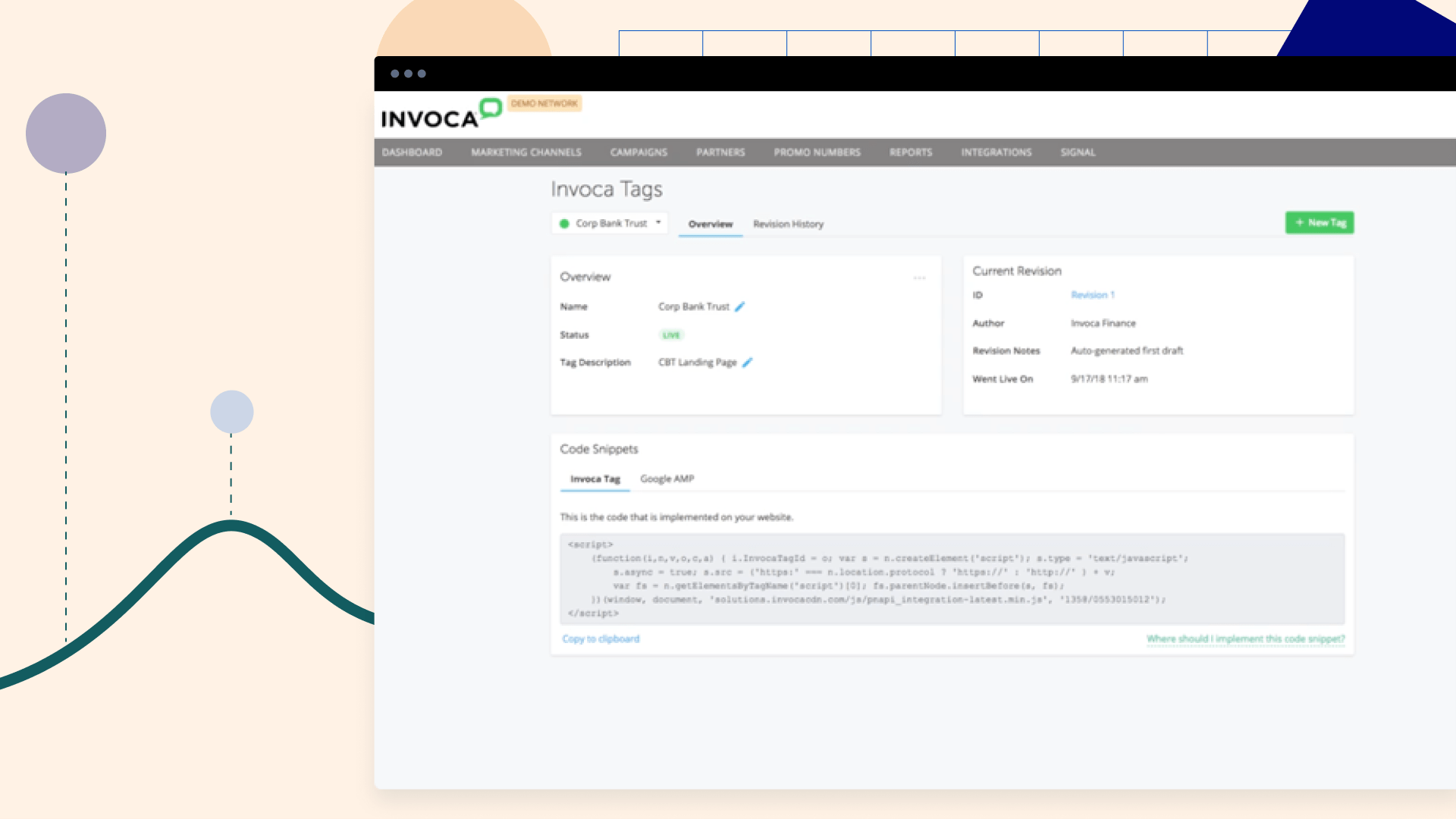
Task: Open the Overview card ellipsis menu
Action: (x=920, y=278)
